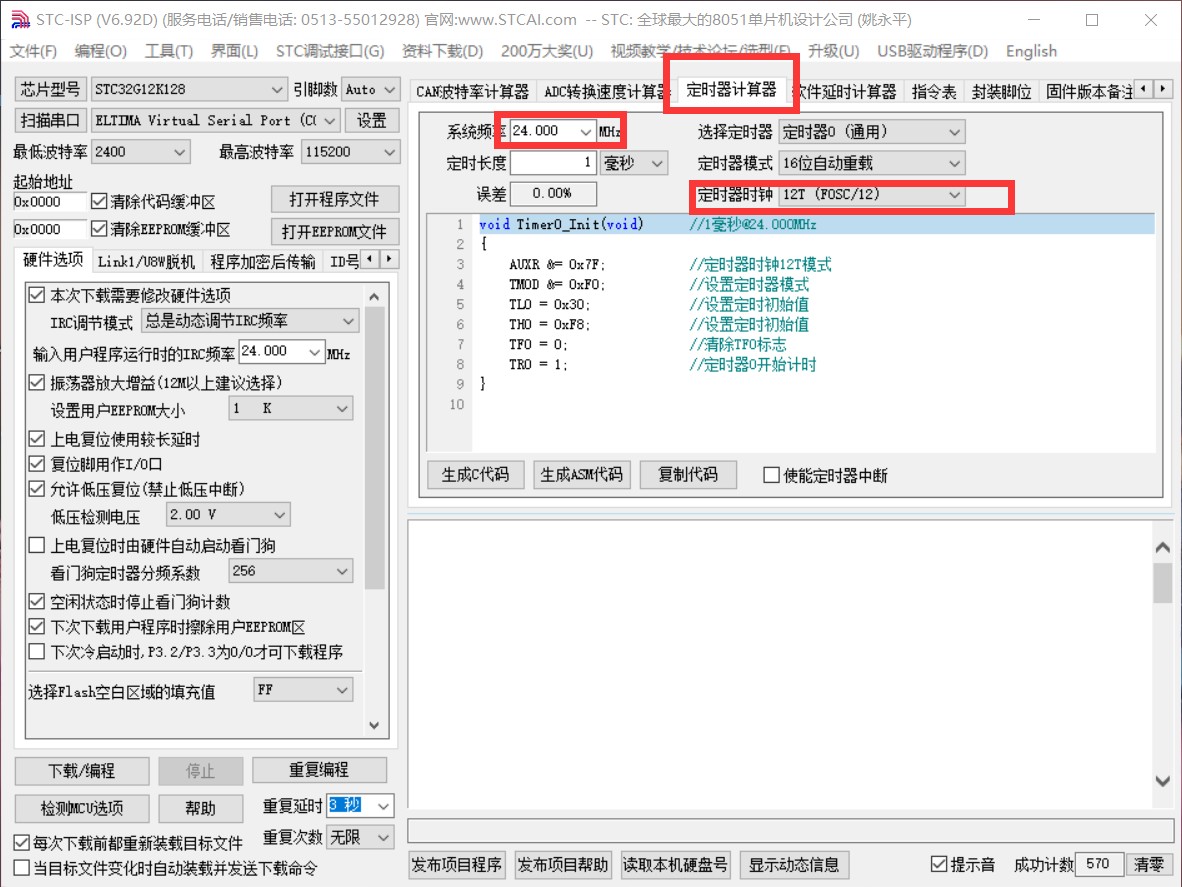The image size is (1182, 887).
Task: Open 选择定时器 定时器0 dropdown
Action: click(x=871, y=132)
